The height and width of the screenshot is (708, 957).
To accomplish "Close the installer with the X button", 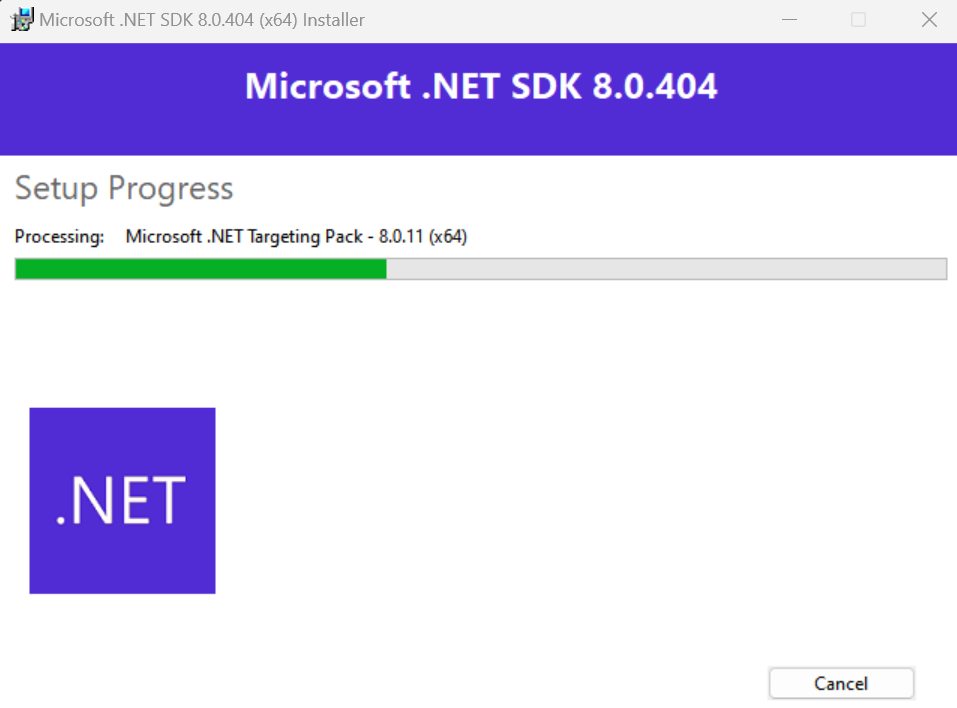I will (x=929, y=20).
